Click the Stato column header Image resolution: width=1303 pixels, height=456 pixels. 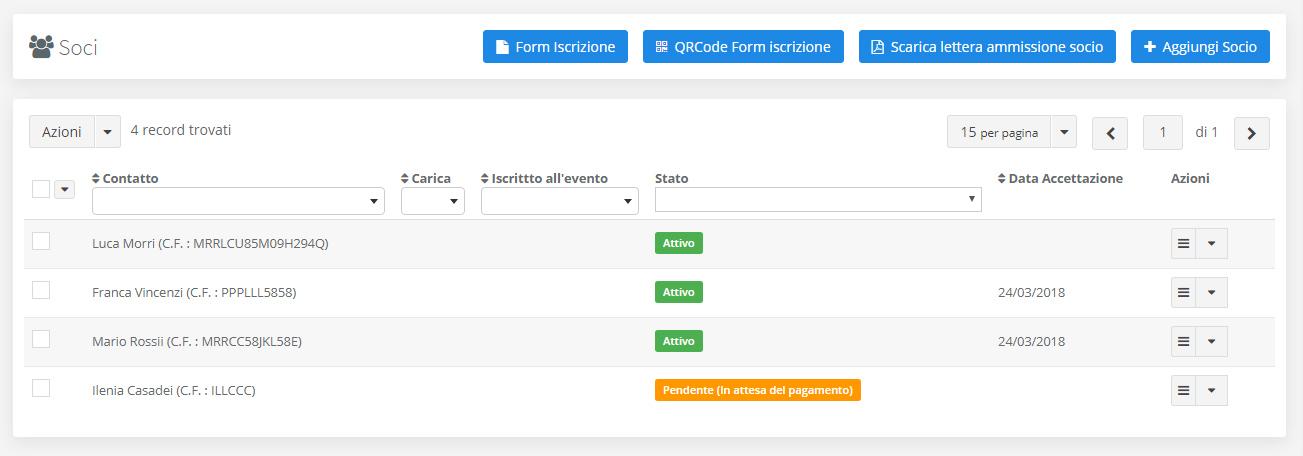[x=672, y=179]
